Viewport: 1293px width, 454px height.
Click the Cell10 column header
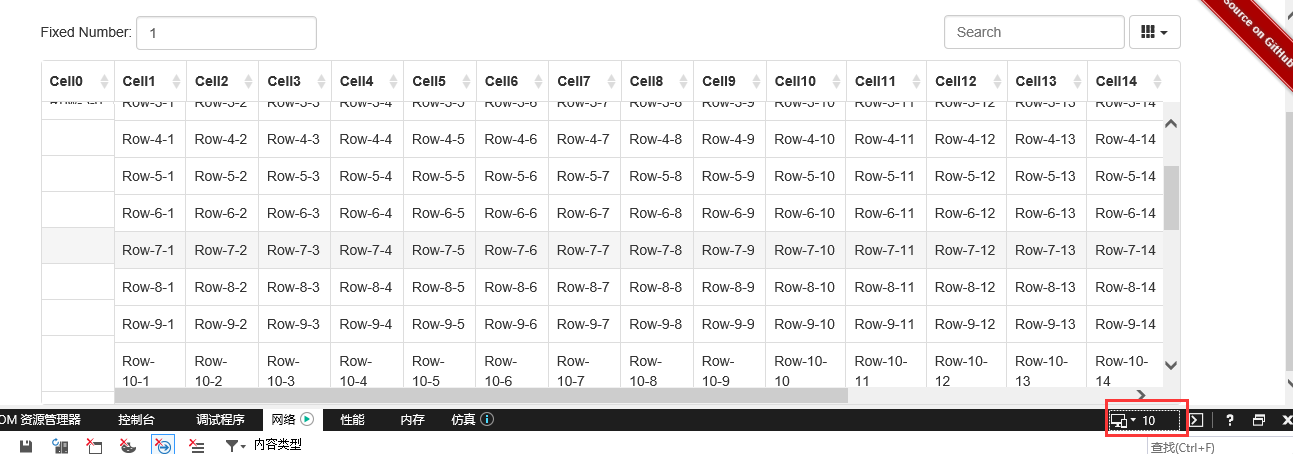point(805,81)
